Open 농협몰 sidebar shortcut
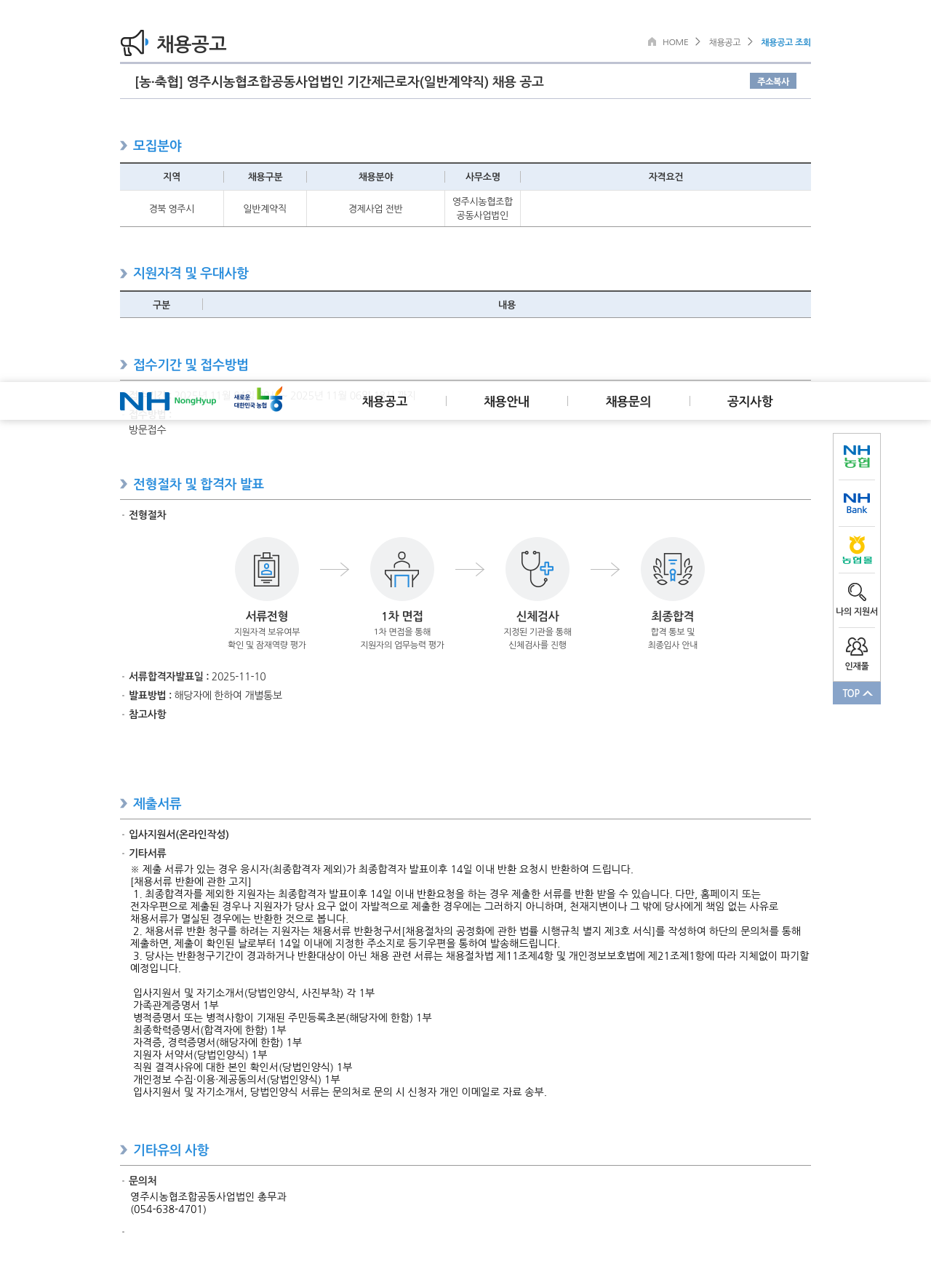 [x=857, y=550]
